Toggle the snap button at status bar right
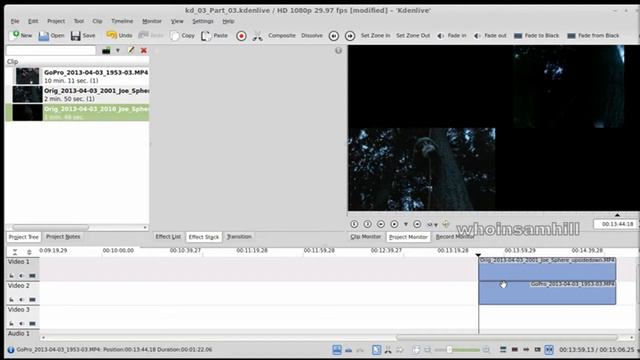Screen dimensions: 640x360 549,350
